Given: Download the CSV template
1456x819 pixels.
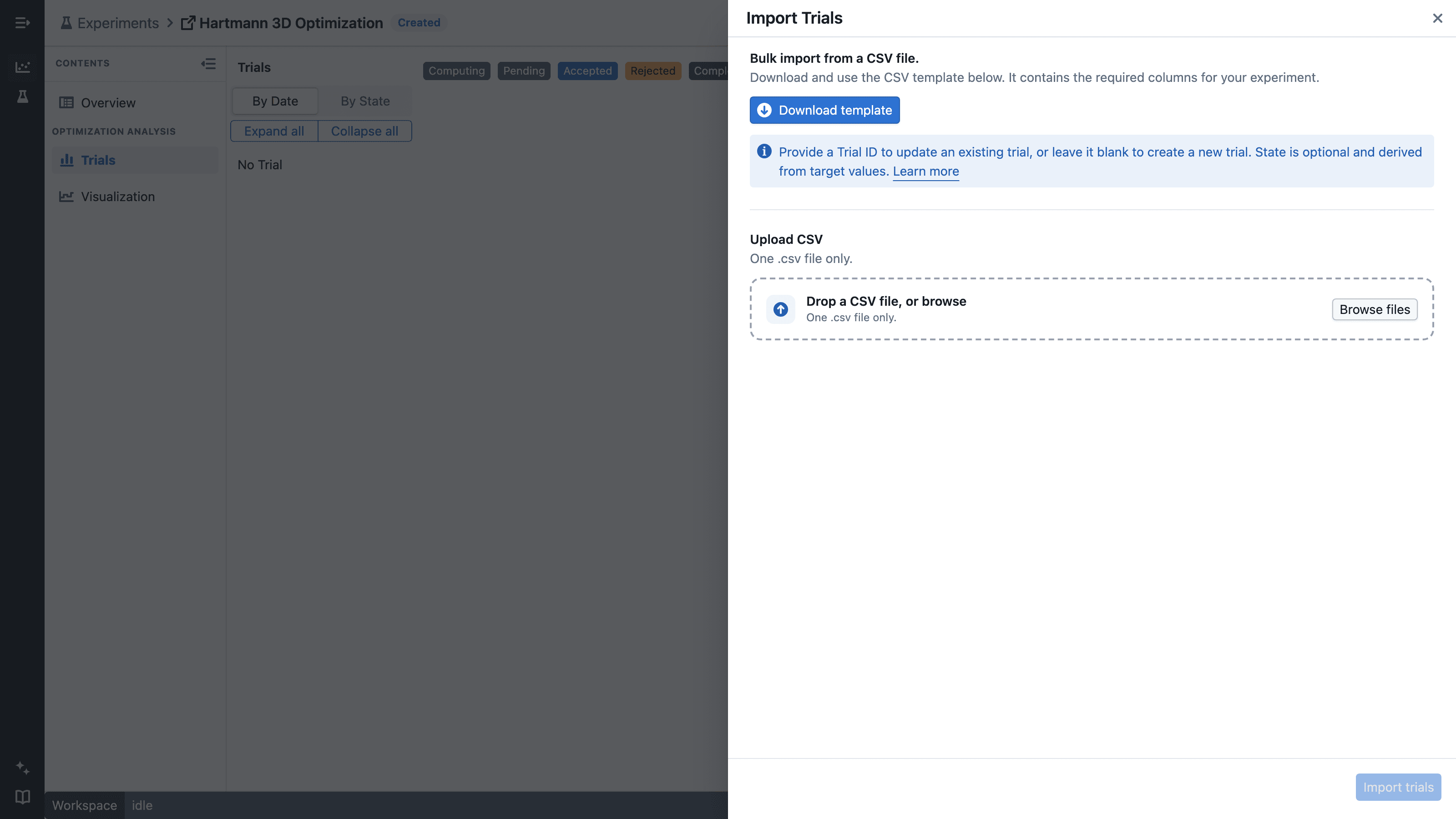Looking at the screenshot, I should (x=824, y=110).
